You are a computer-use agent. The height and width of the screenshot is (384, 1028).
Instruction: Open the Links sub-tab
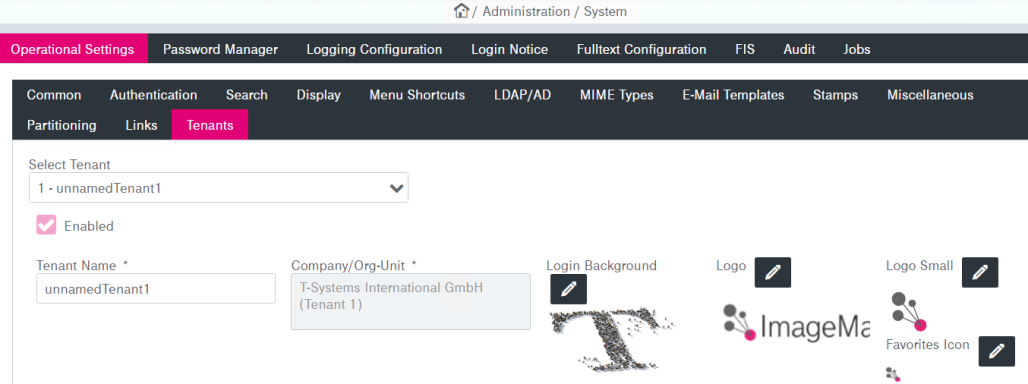[x=141, y=125]
